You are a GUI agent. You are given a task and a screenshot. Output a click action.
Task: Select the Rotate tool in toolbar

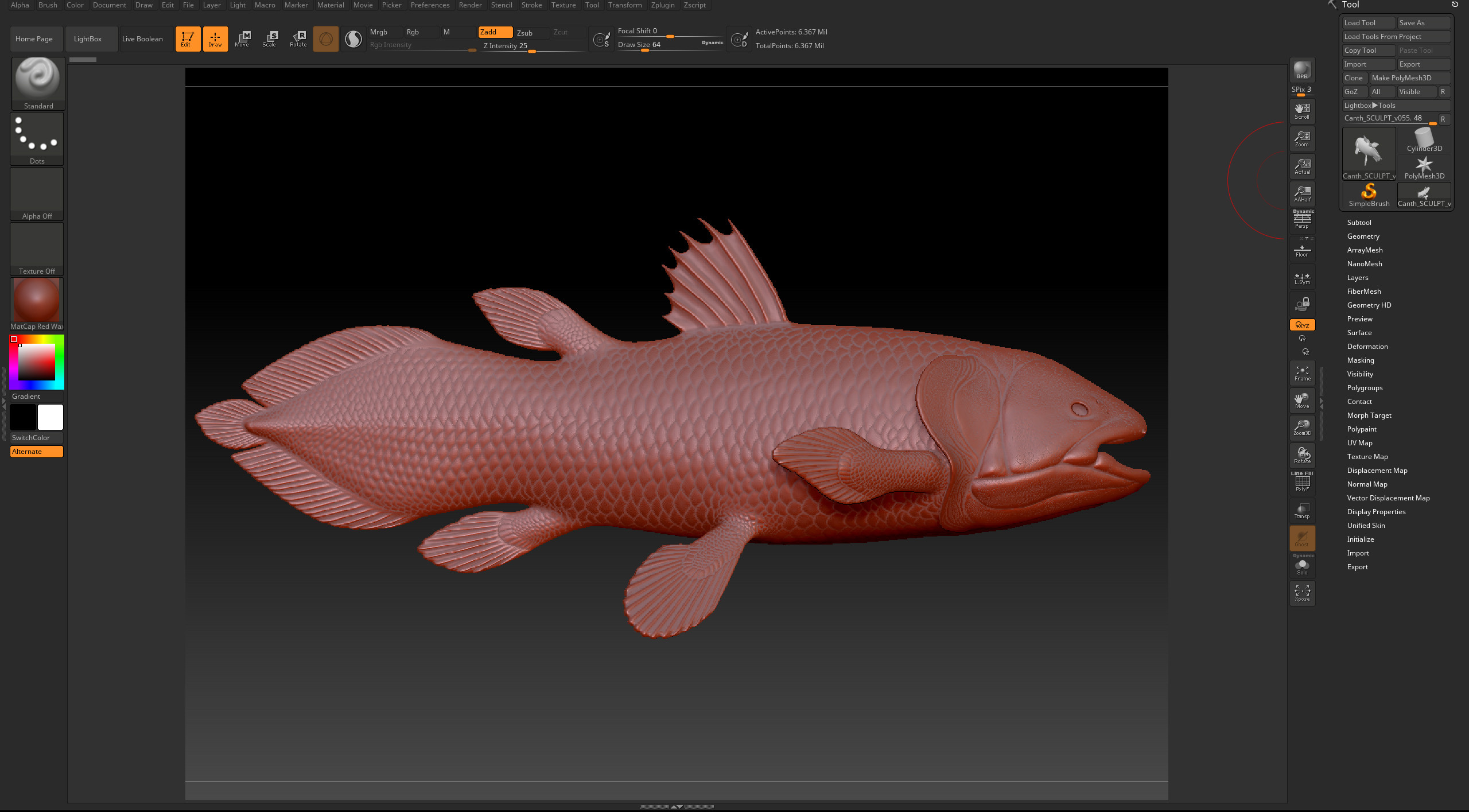pyautogui.click(x=297, y=38)
